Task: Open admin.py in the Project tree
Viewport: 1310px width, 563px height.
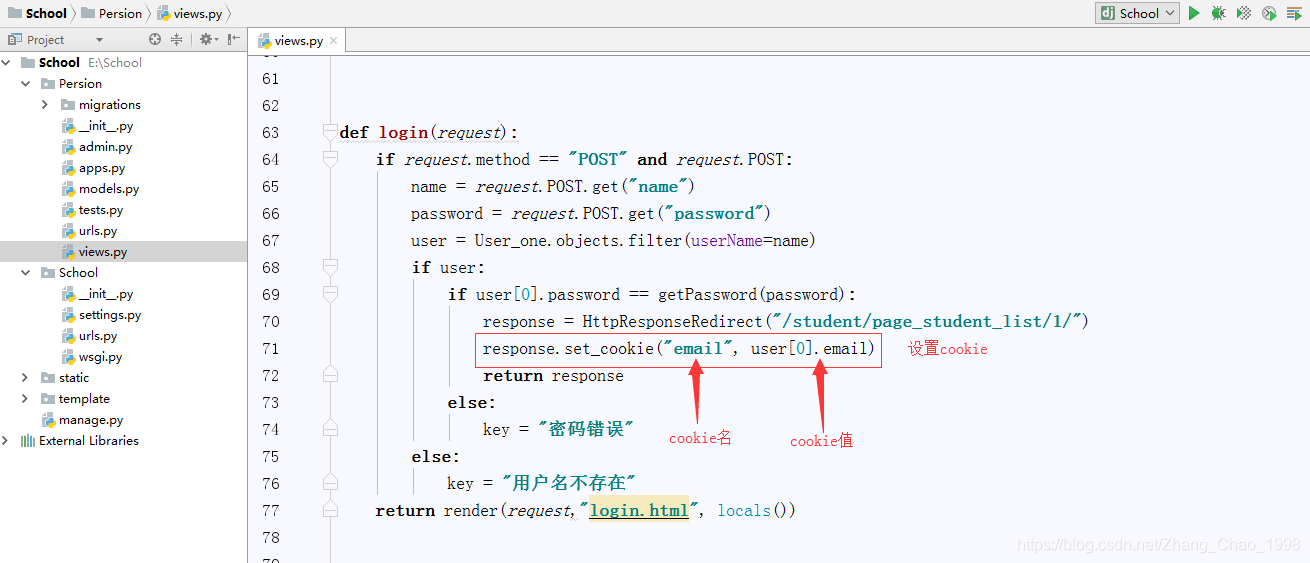Action: [x=105, y=146]
